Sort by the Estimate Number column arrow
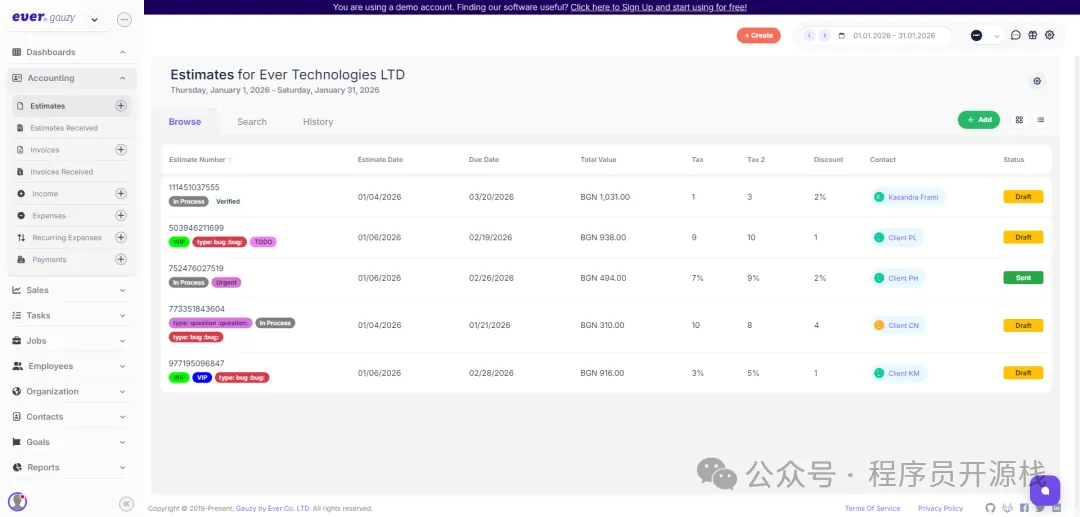The width and height of the screenshot is (1080, 517). pos(230,160)
